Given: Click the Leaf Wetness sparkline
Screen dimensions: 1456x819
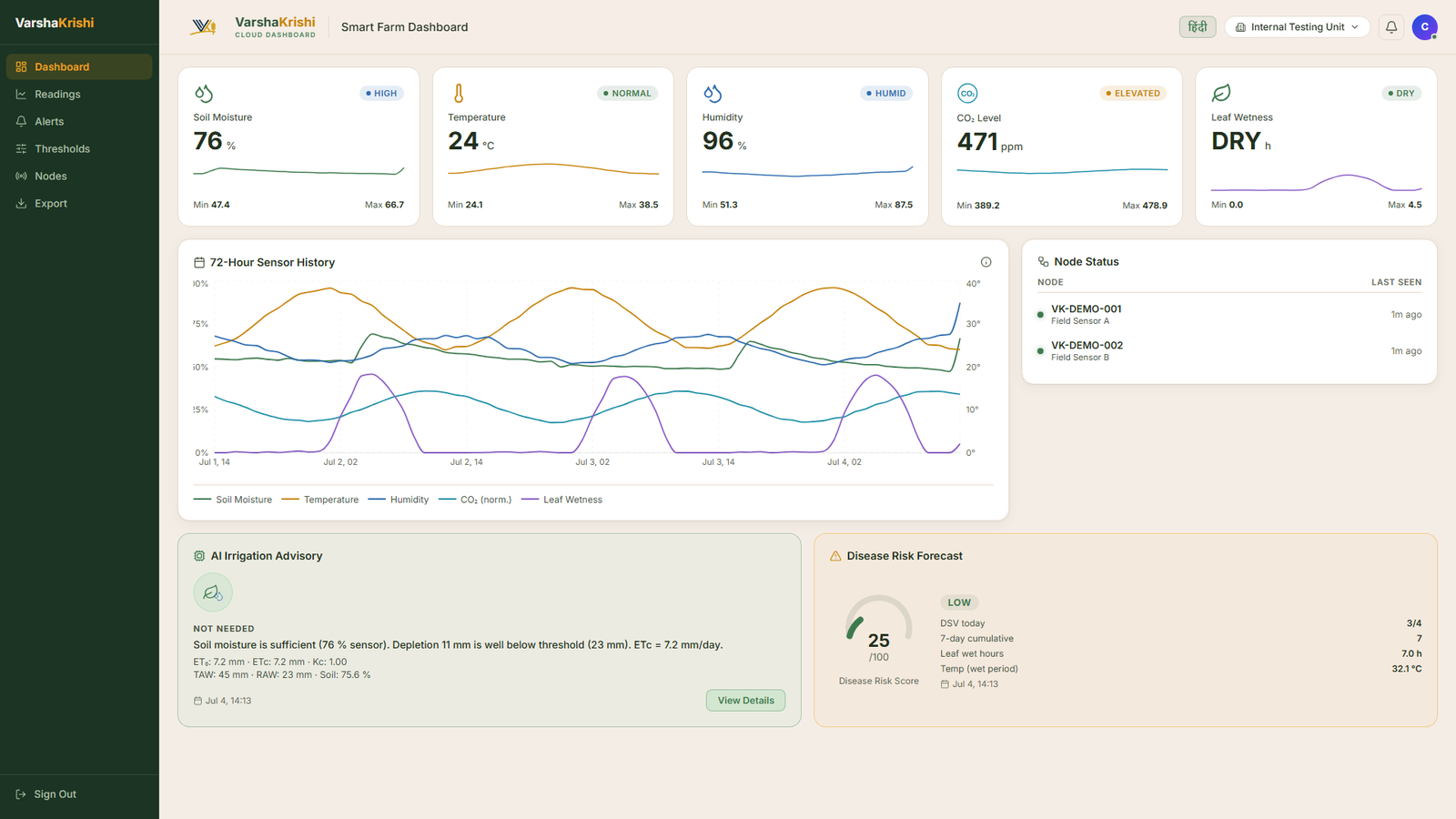Looking at the screenshot, I should point(1316,183).
